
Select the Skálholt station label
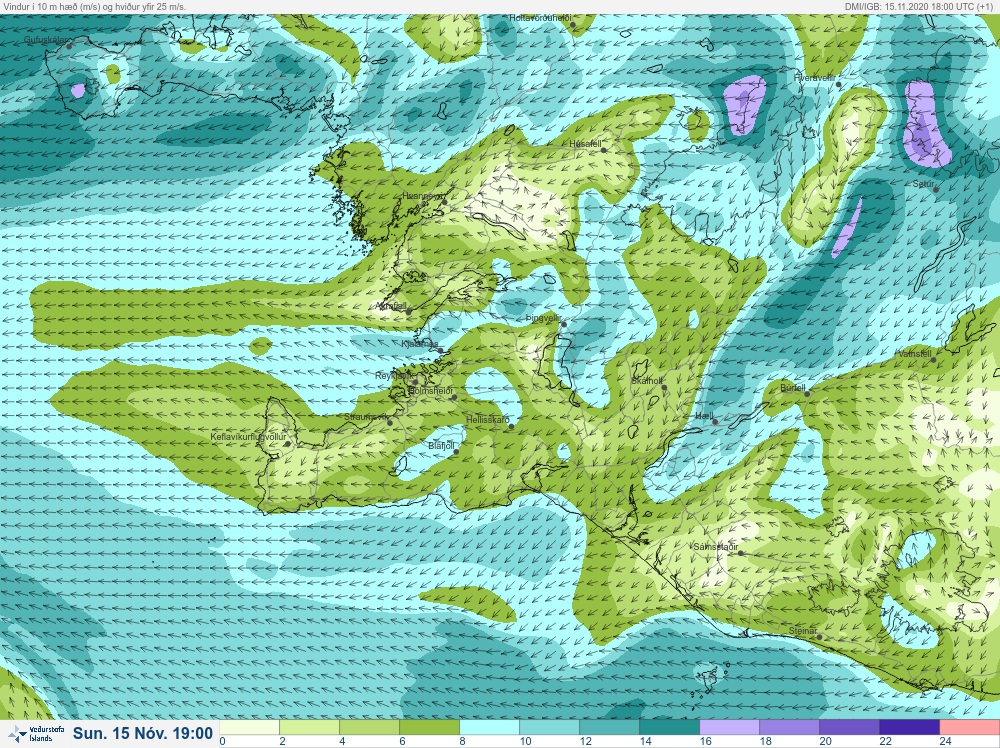tap(647, 381)
